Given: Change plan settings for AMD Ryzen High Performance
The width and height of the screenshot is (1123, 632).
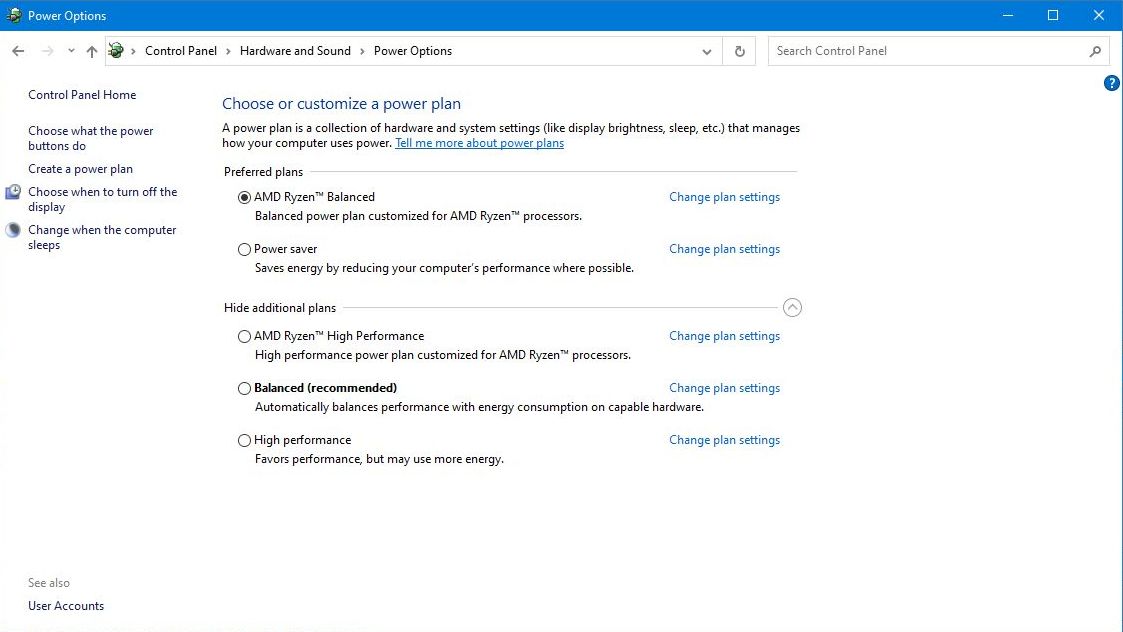Looking at the screenshot, I should [724, 336].
